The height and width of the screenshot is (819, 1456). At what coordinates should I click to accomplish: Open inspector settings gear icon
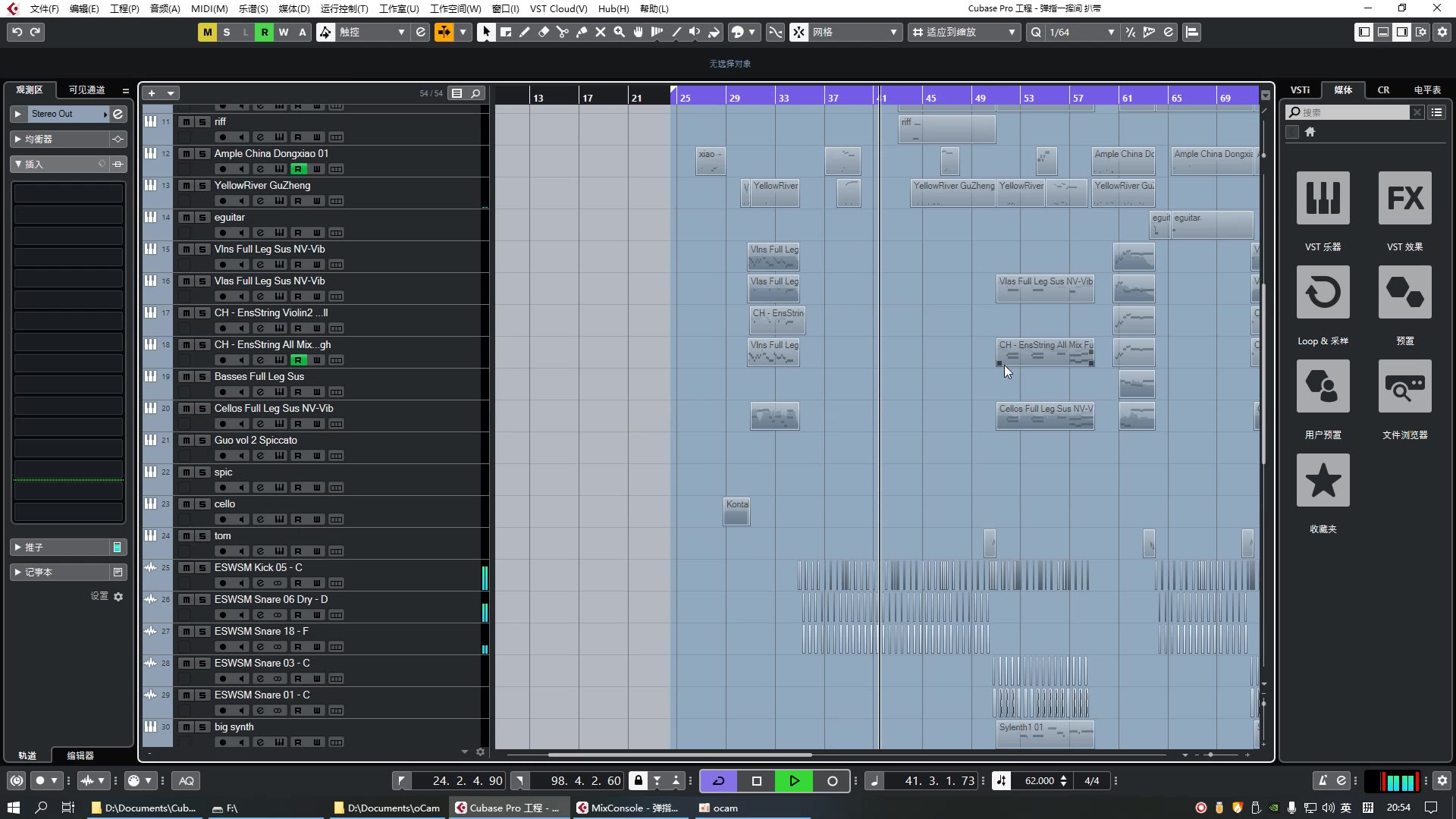point(118,597)
